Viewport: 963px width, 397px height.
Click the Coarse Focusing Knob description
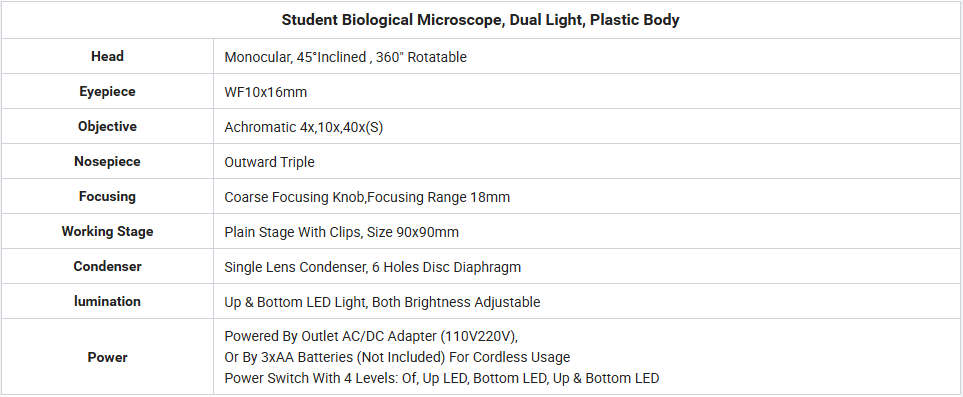point(367,197)
